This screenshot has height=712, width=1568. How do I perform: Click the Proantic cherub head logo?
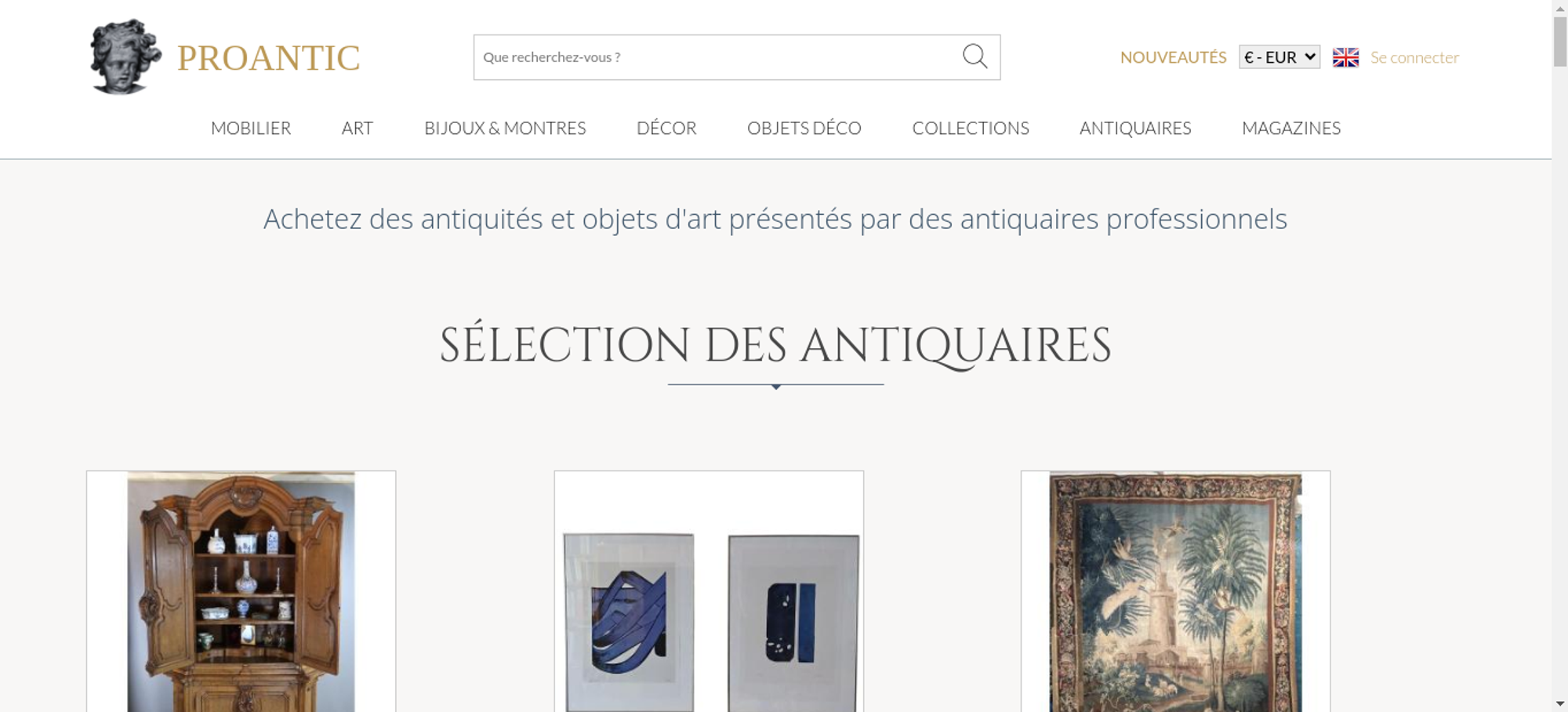click(x=125, y=57)
